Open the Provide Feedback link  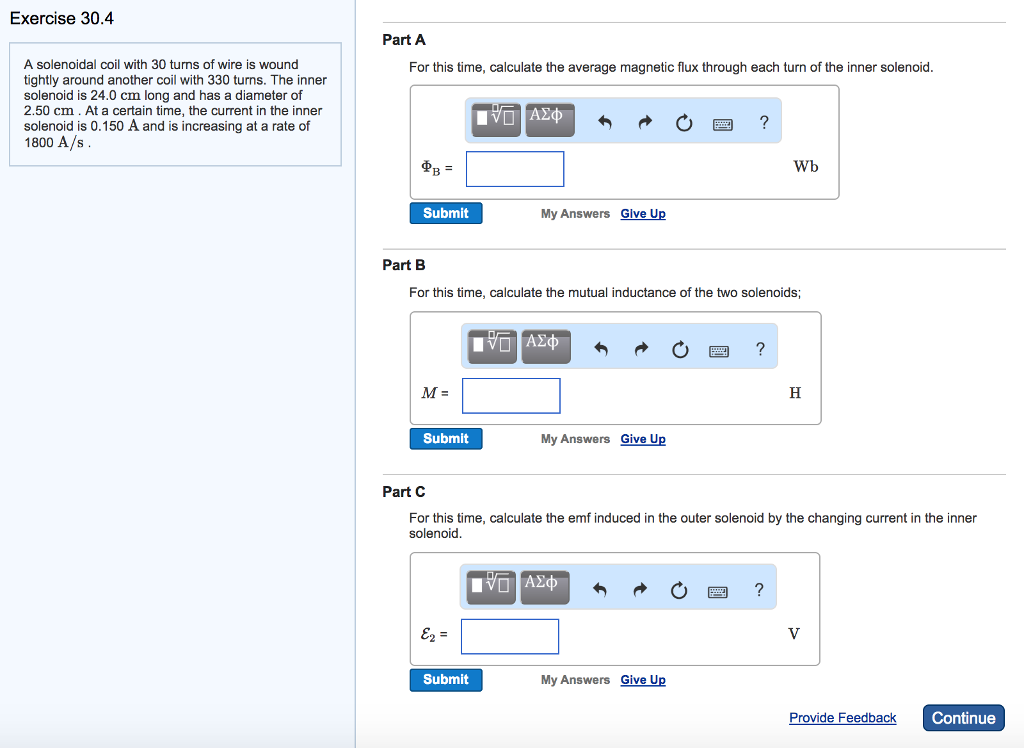pos(842,718)
